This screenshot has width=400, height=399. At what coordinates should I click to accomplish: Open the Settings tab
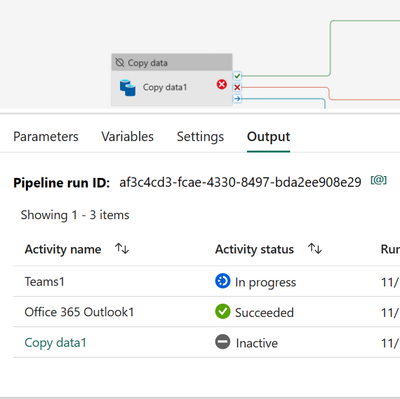pyautogui.click(x=200, y=137)
